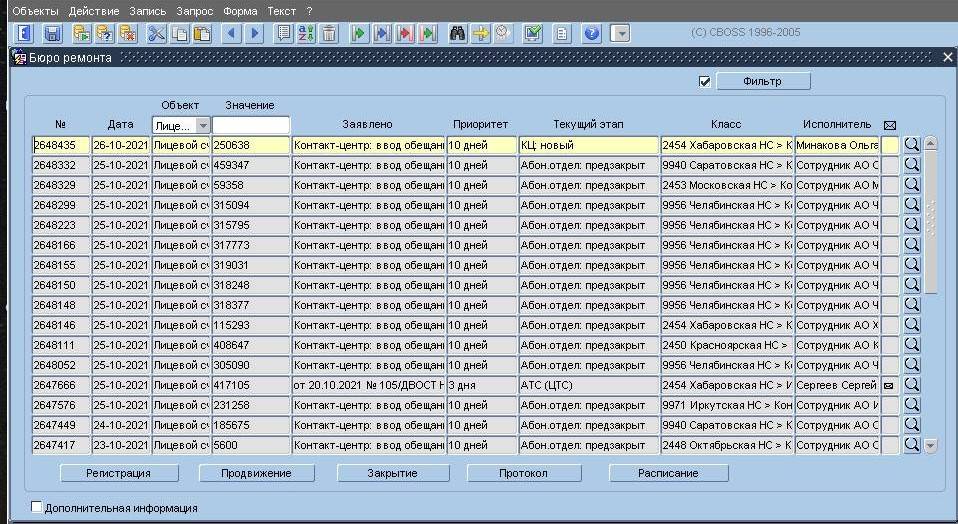
Task: Click the empty Значение filter field
Action: 250,125
